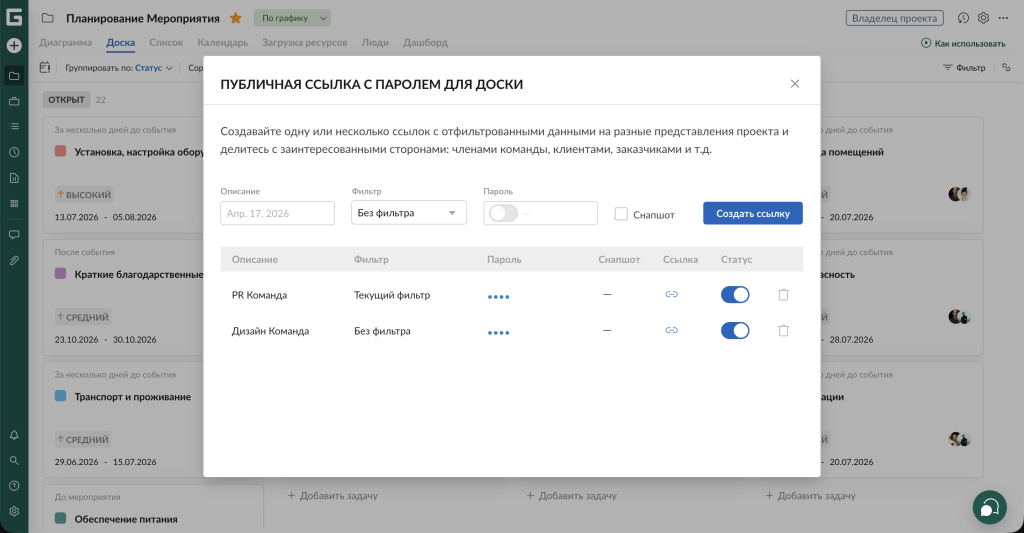
Task: Switch to the Диаграмма tab
Action: (65, 42)
